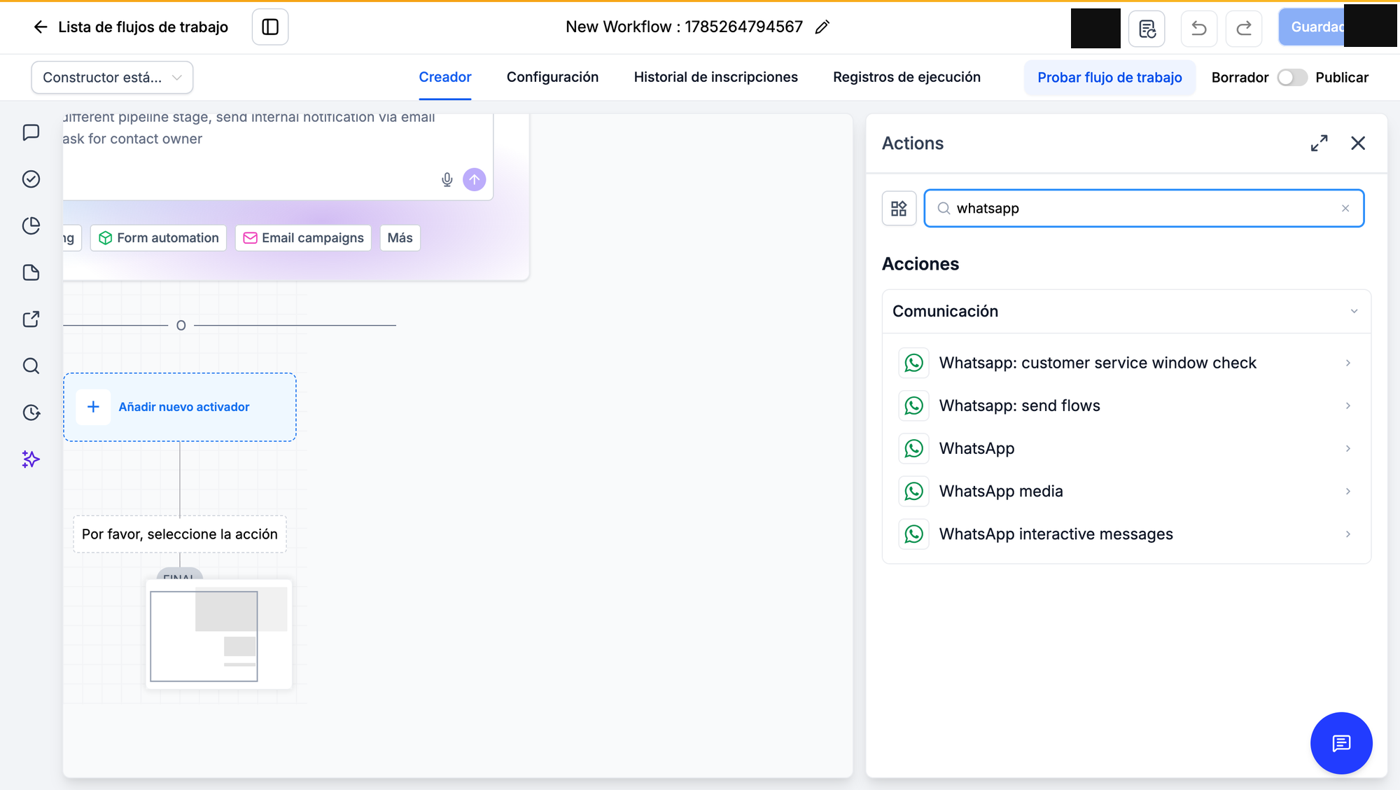
Task: Click the canvas minimap thumbnail
Action: 219,635
